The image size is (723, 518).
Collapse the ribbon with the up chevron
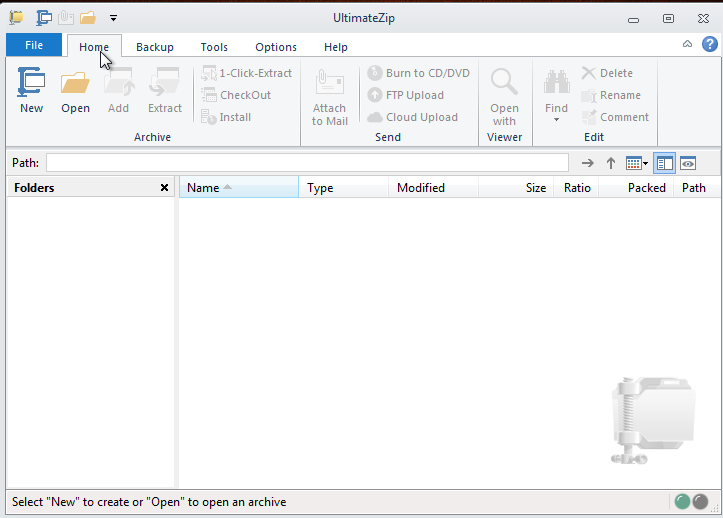tap(687, 44)
